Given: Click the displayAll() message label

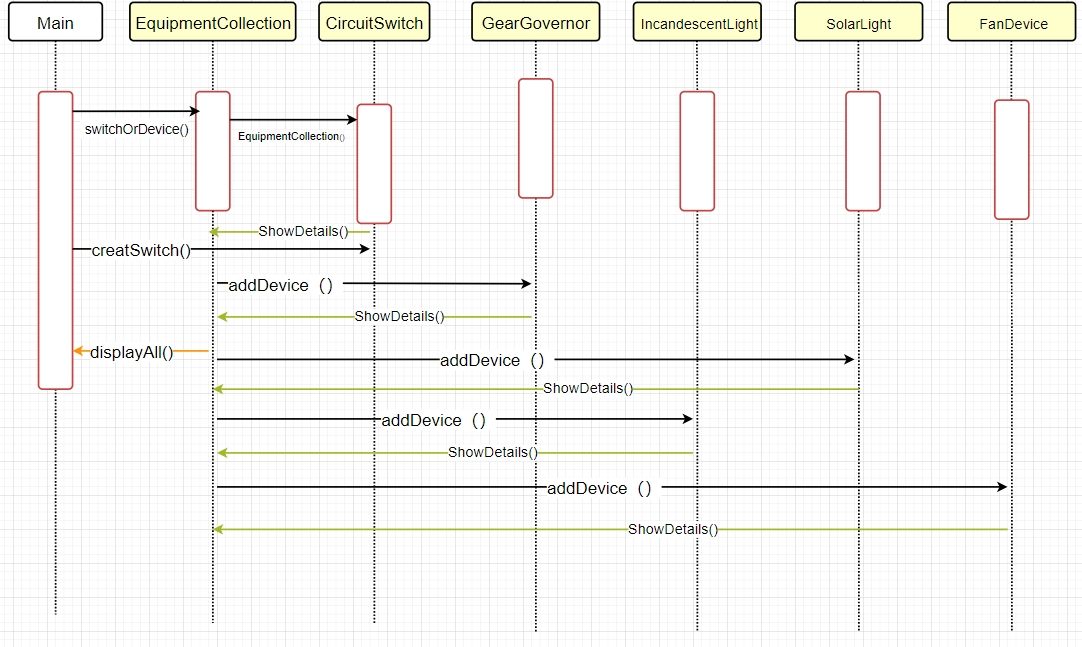Looking at the screenshot, I should point(132,352).
